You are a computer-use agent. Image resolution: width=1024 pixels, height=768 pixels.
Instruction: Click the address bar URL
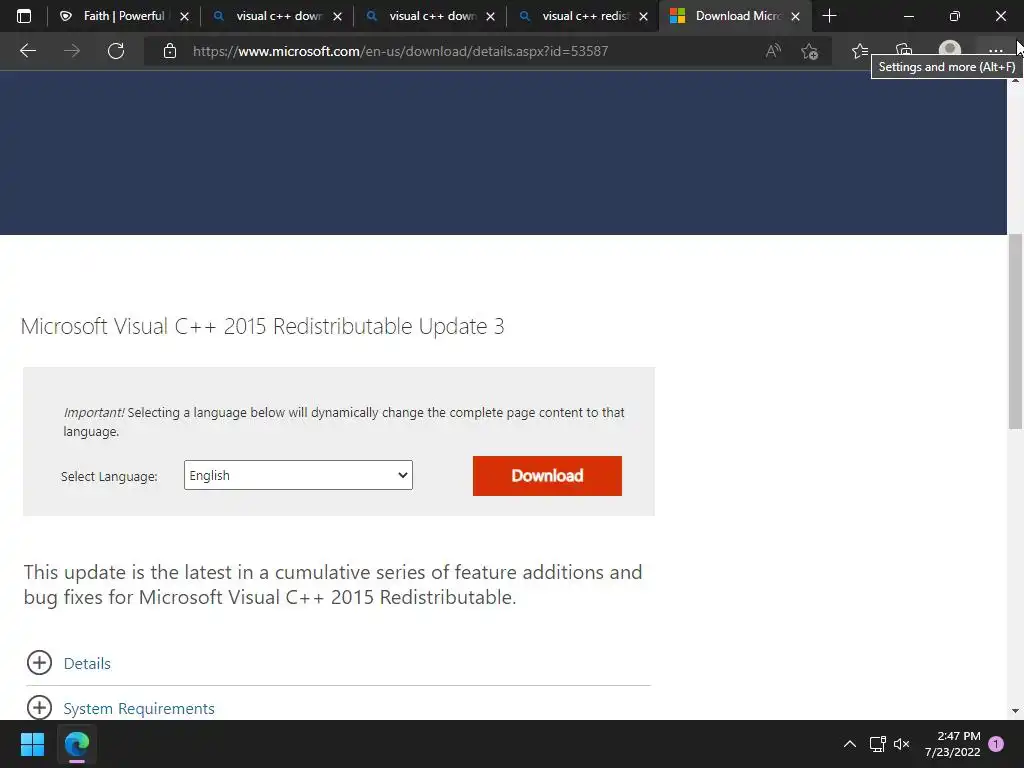pos(400,51)
